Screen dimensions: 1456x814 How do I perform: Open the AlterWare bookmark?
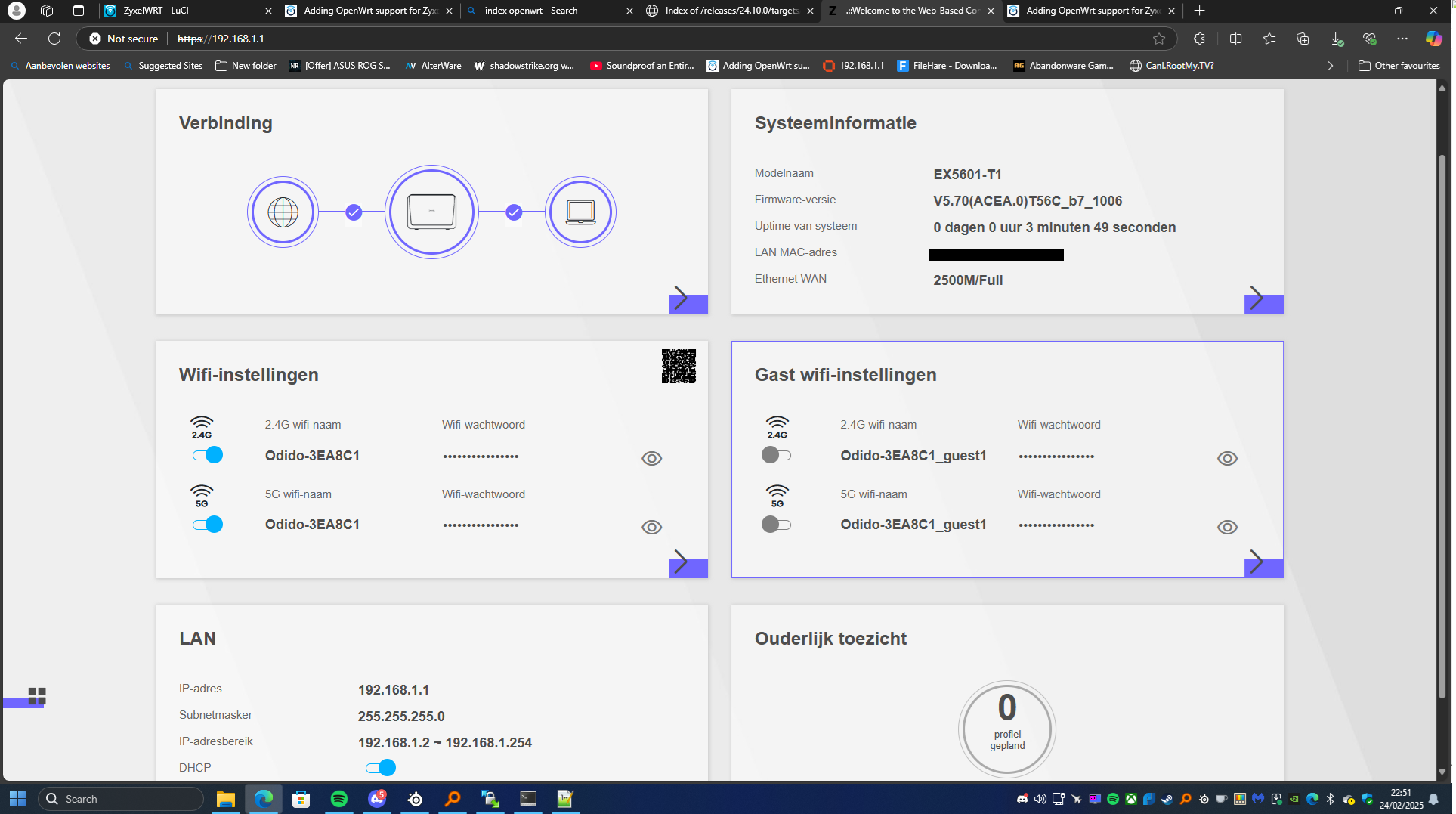[434, 66]
